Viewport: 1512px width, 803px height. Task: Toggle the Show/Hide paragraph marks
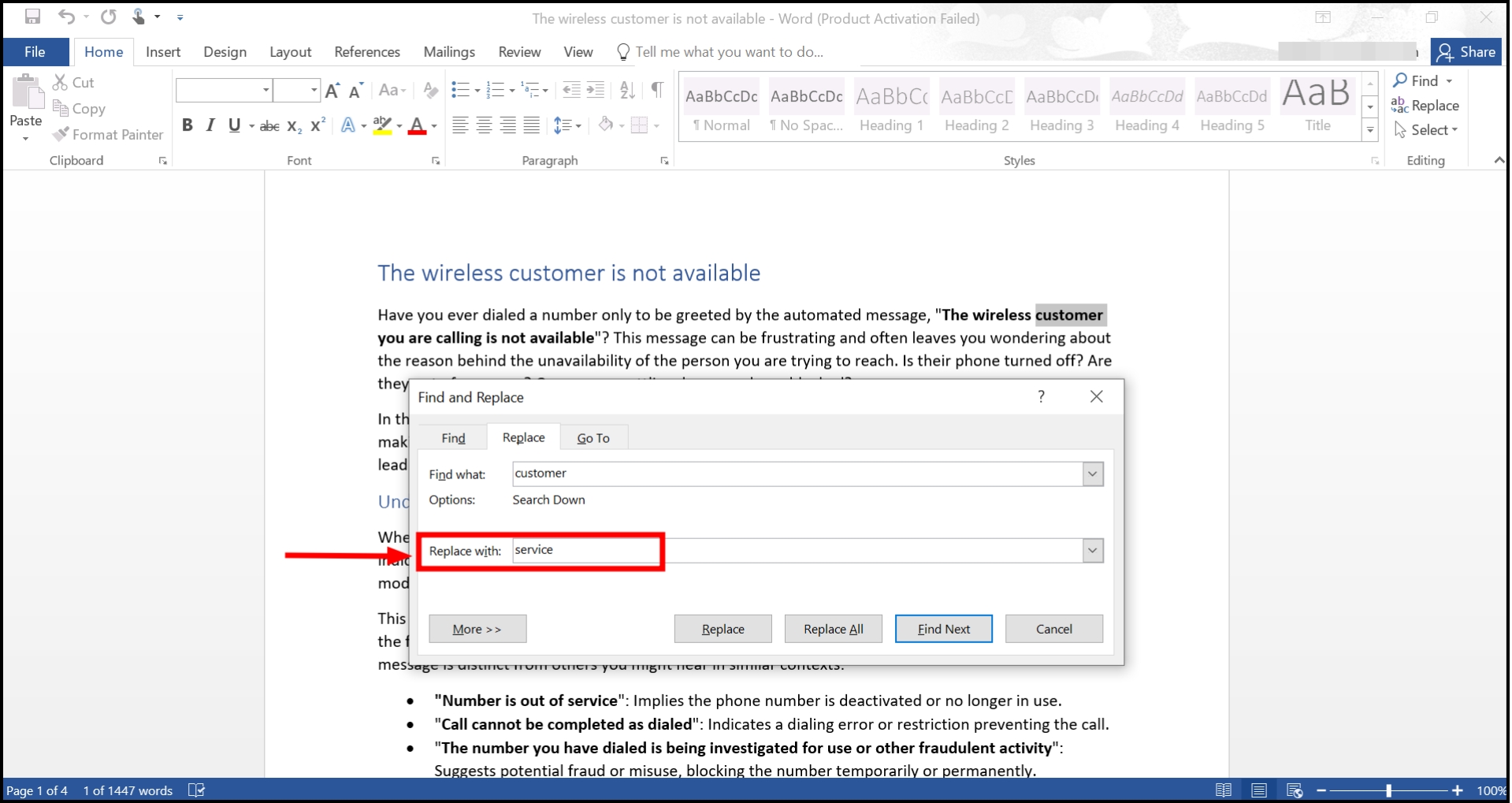(658, 90)
